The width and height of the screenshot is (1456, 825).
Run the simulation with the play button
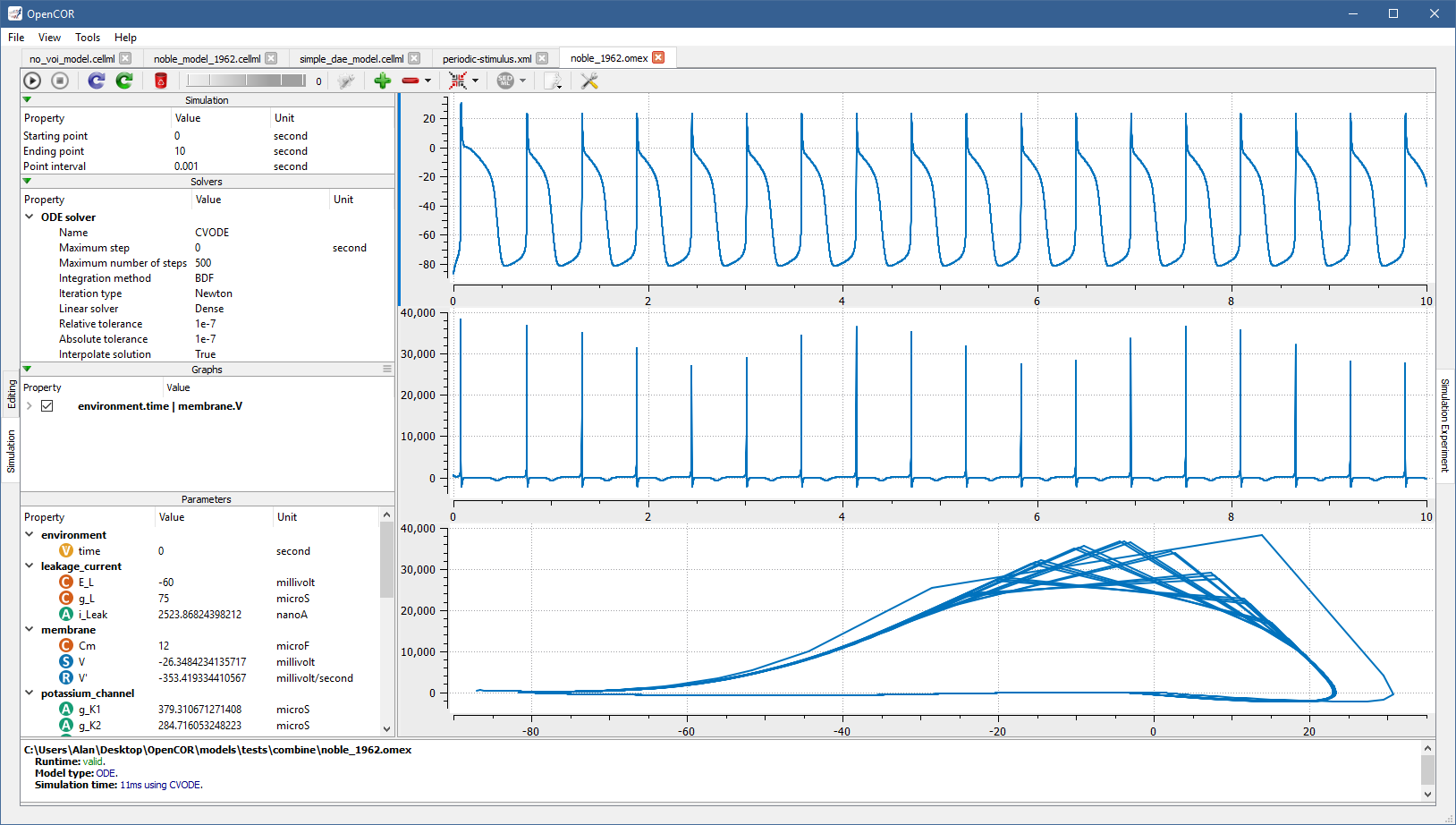(32, 81)
